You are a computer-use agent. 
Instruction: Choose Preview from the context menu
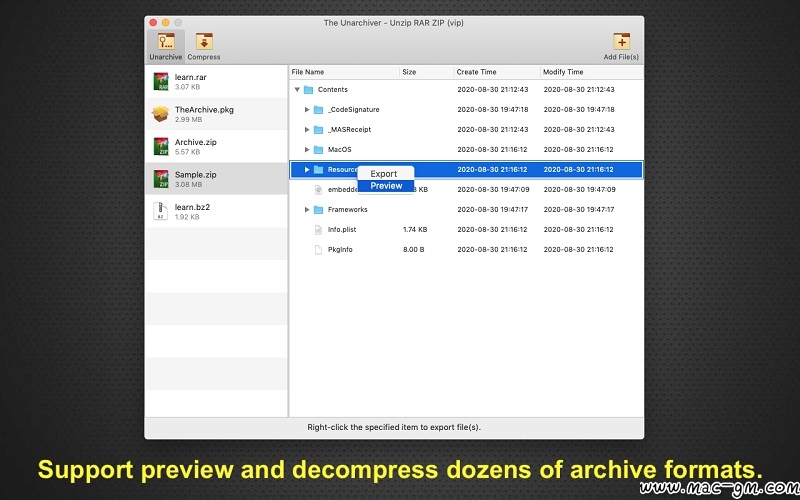385,186
